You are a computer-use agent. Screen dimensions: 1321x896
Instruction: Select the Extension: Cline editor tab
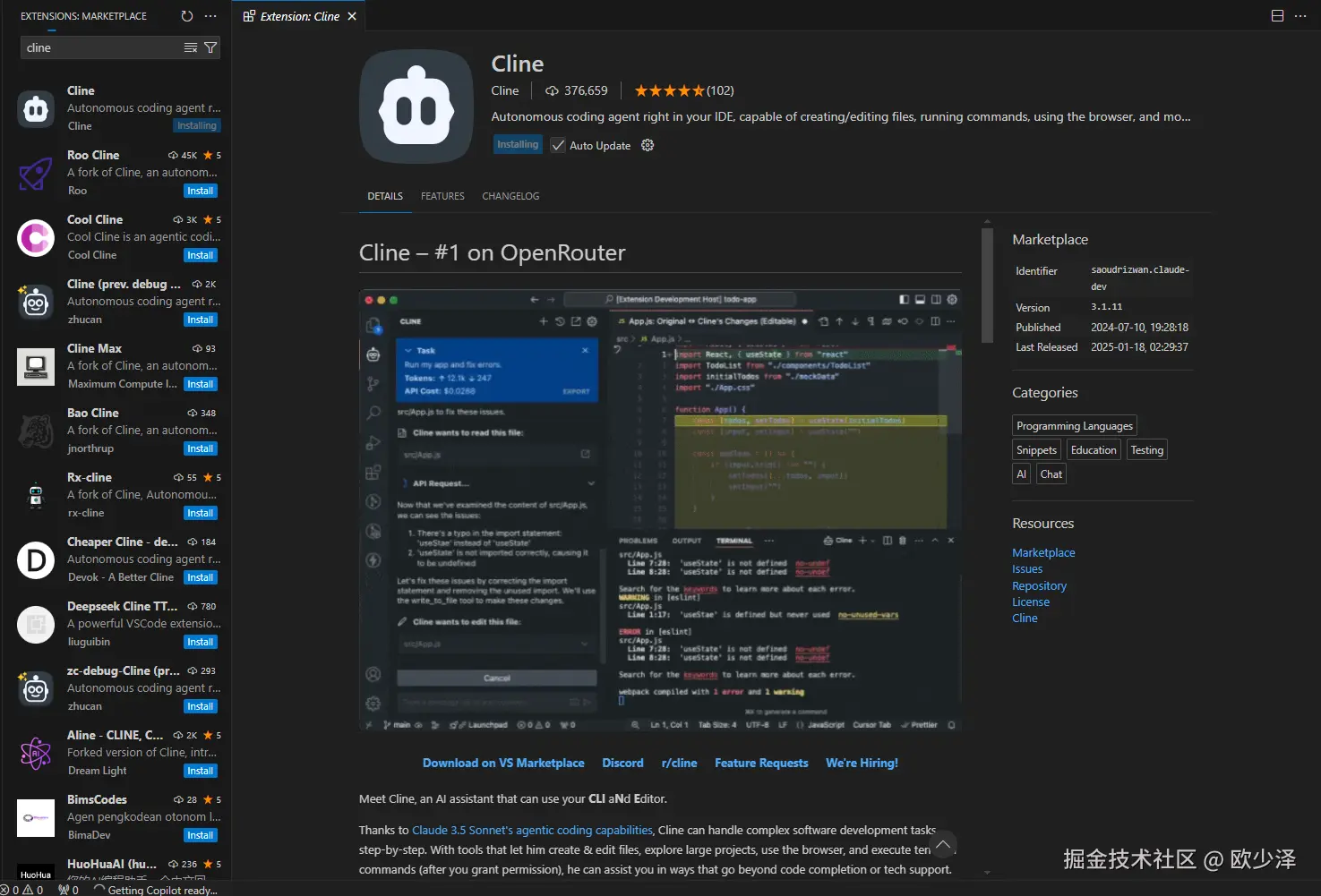pos(299,16)
